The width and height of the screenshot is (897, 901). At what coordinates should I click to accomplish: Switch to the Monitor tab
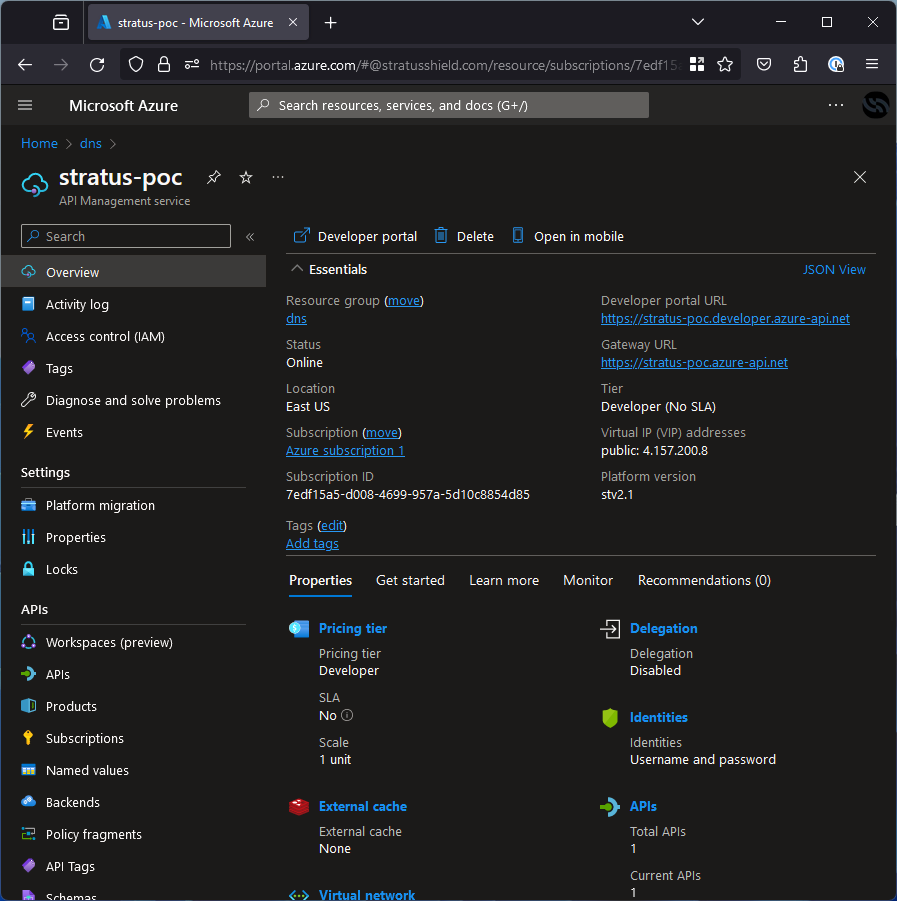(x=588, y=580)
